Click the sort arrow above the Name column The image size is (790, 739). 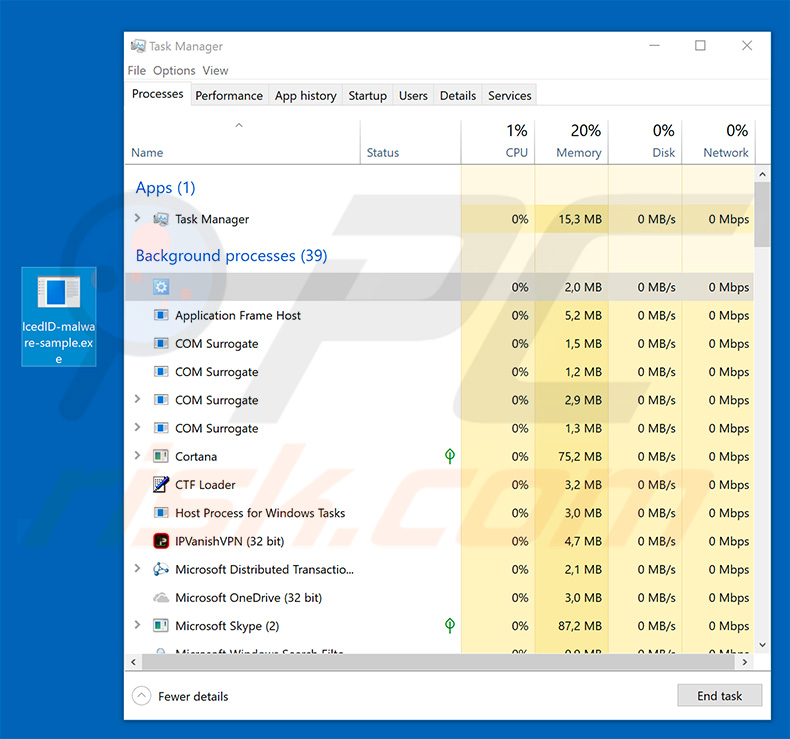pyautogui.click(x=239, y=125)
